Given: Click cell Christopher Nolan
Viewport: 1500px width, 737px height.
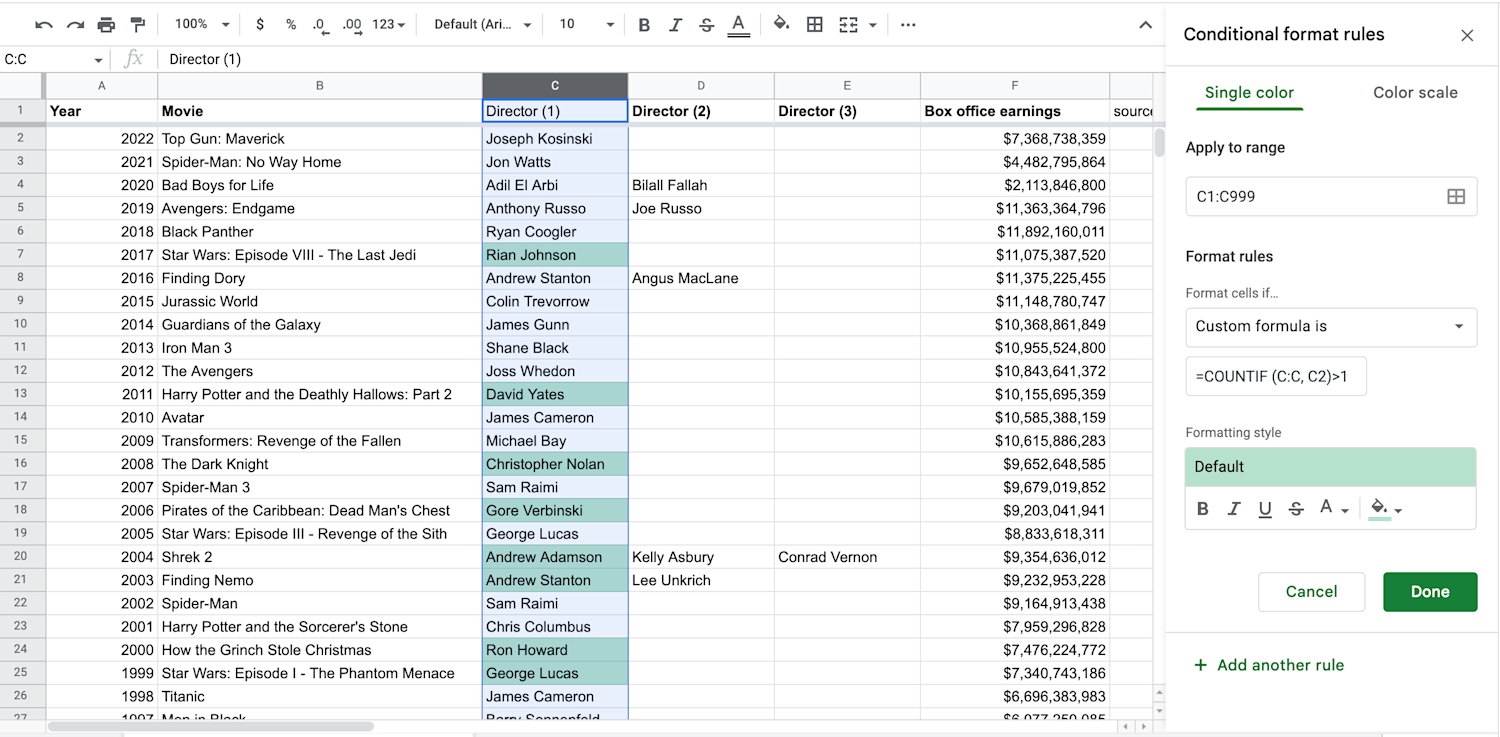Looking at the screenshot, I should pos(555,464).
